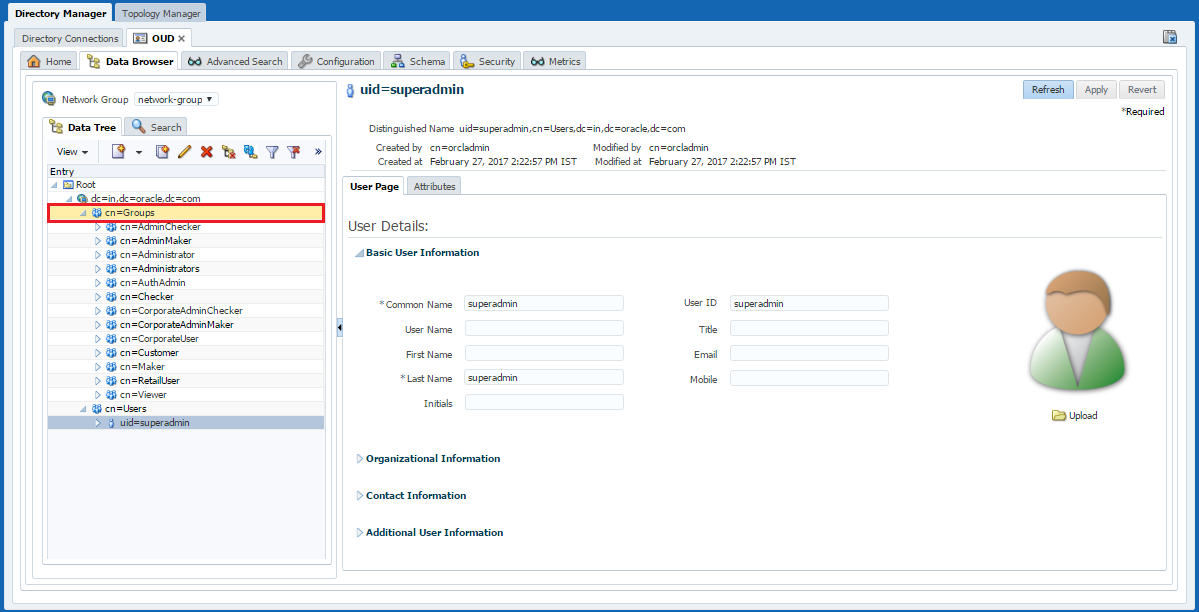Viewport: 1199px width, 612px height.
Task: Open the View menu in data tree
Action: (x=73, y=152)
